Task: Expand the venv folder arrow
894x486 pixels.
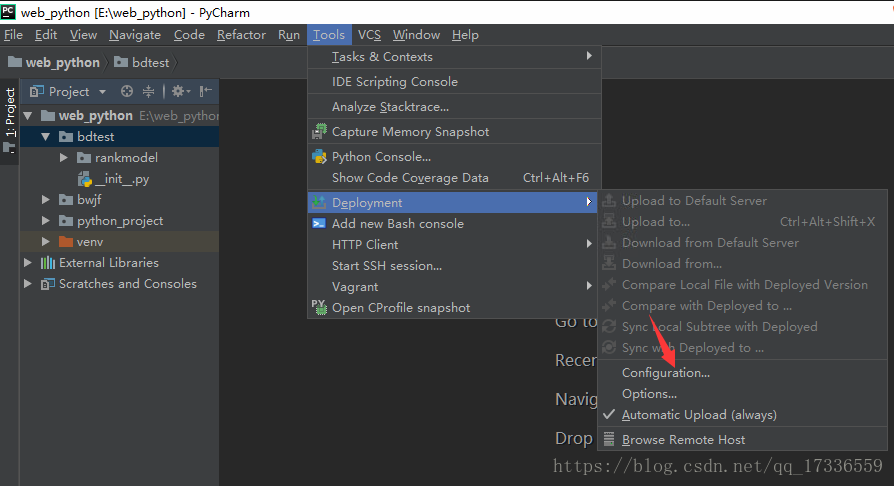Action: [x=46, y=242]
